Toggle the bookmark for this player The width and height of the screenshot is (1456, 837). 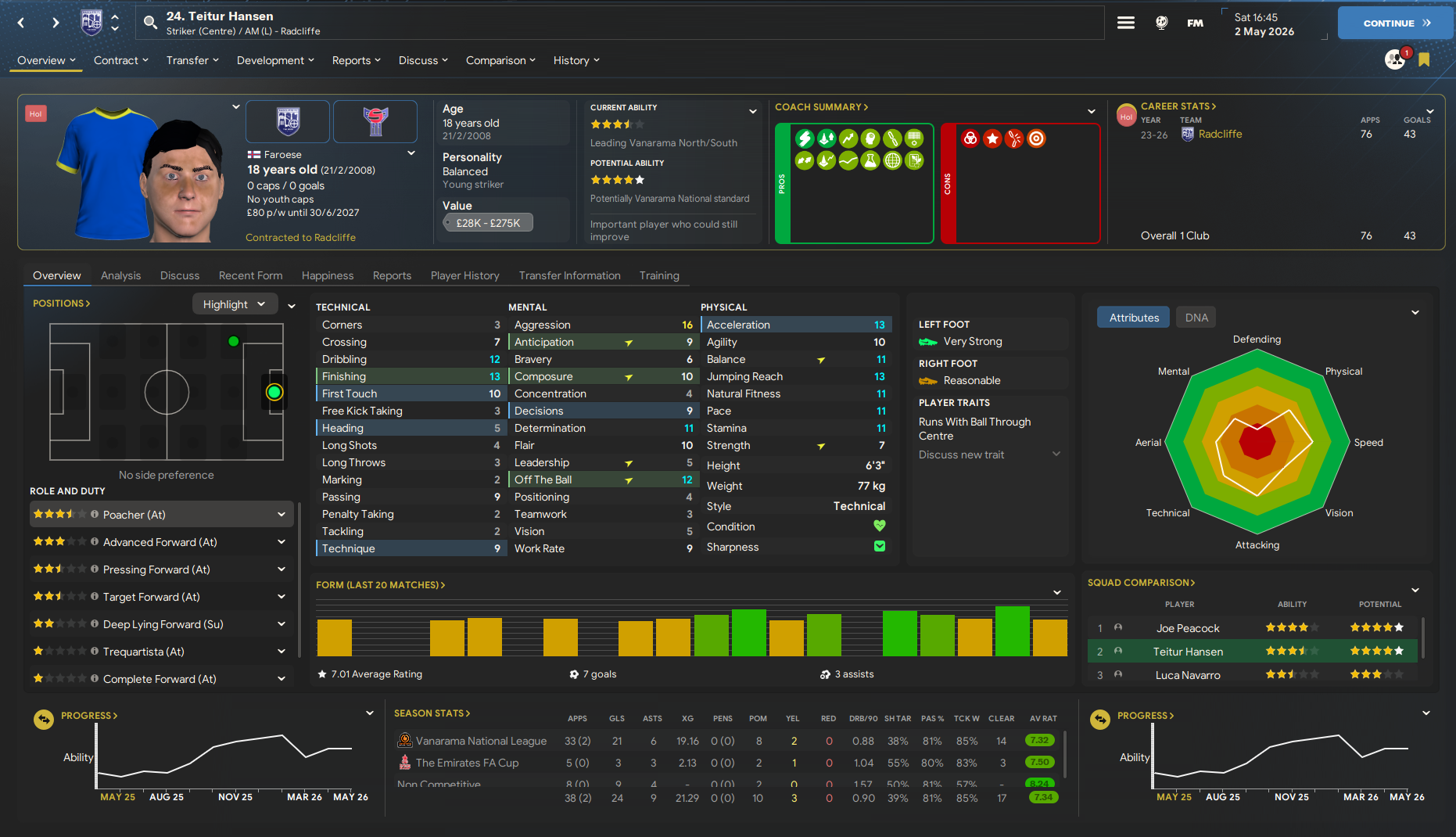pos(1424,59)
